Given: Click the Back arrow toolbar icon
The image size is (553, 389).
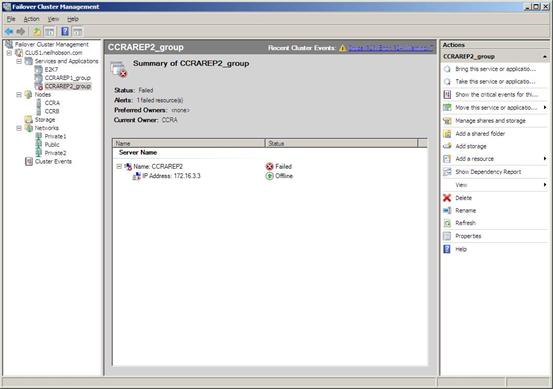Looking at the screenshot, I should [x=9, y=32].
